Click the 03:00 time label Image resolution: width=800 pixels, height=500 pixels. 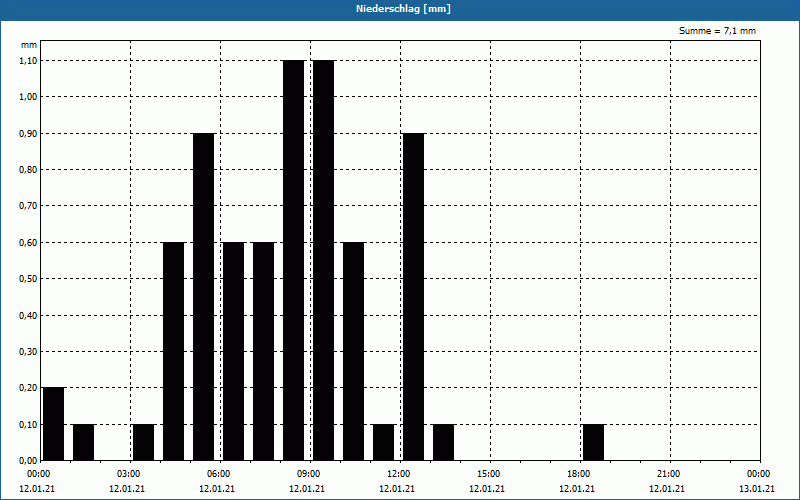tap(129, 474)
